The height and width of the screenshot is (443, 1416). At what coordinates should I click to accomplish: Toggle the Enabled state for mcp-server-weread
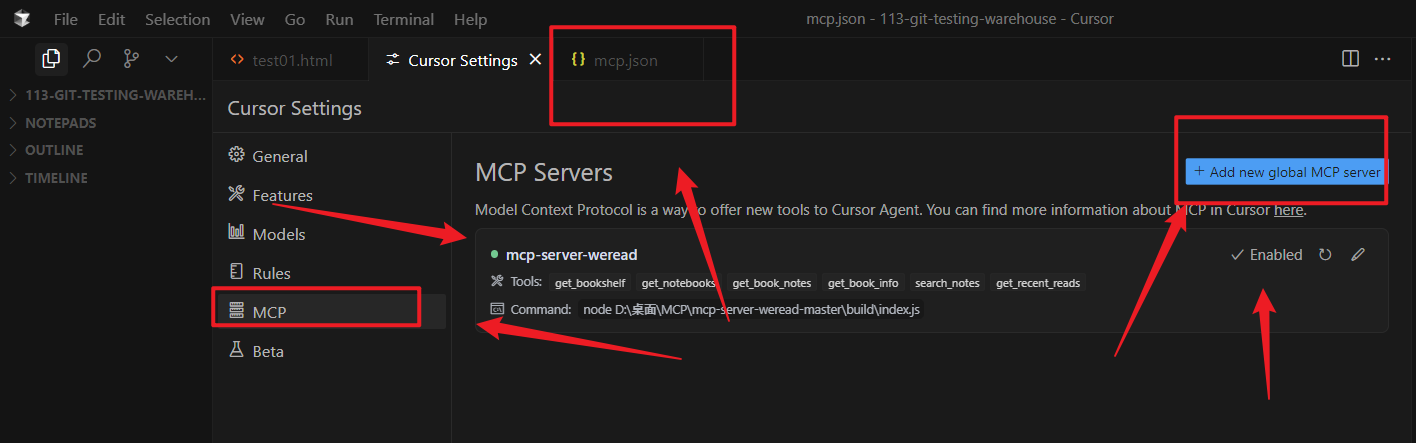pos(1266,255)
